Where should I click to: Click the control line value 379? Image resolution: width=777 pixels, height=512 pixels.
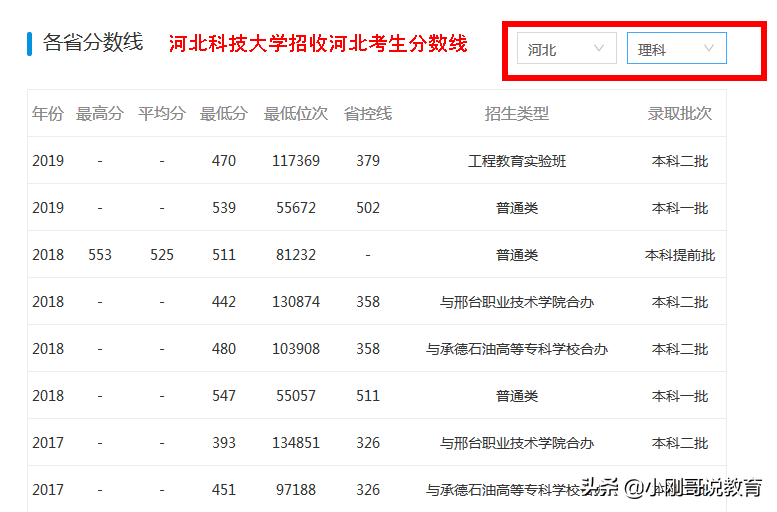click(368, 161)
